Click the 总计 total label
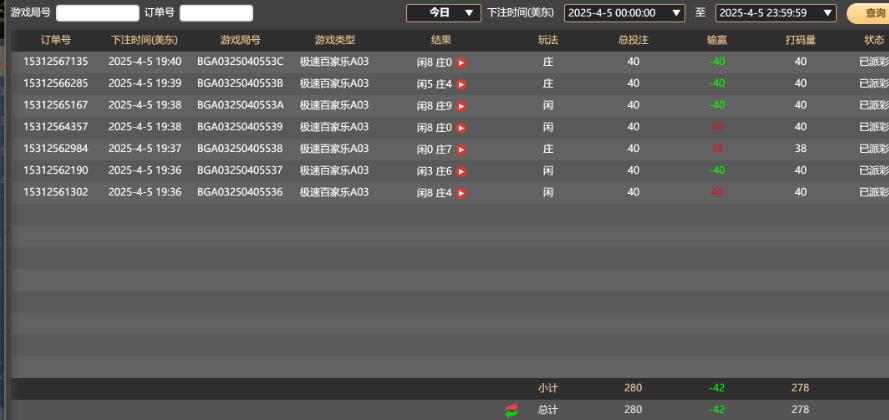The width and height of the screenshot is (889, 420). tap(548, 410)
